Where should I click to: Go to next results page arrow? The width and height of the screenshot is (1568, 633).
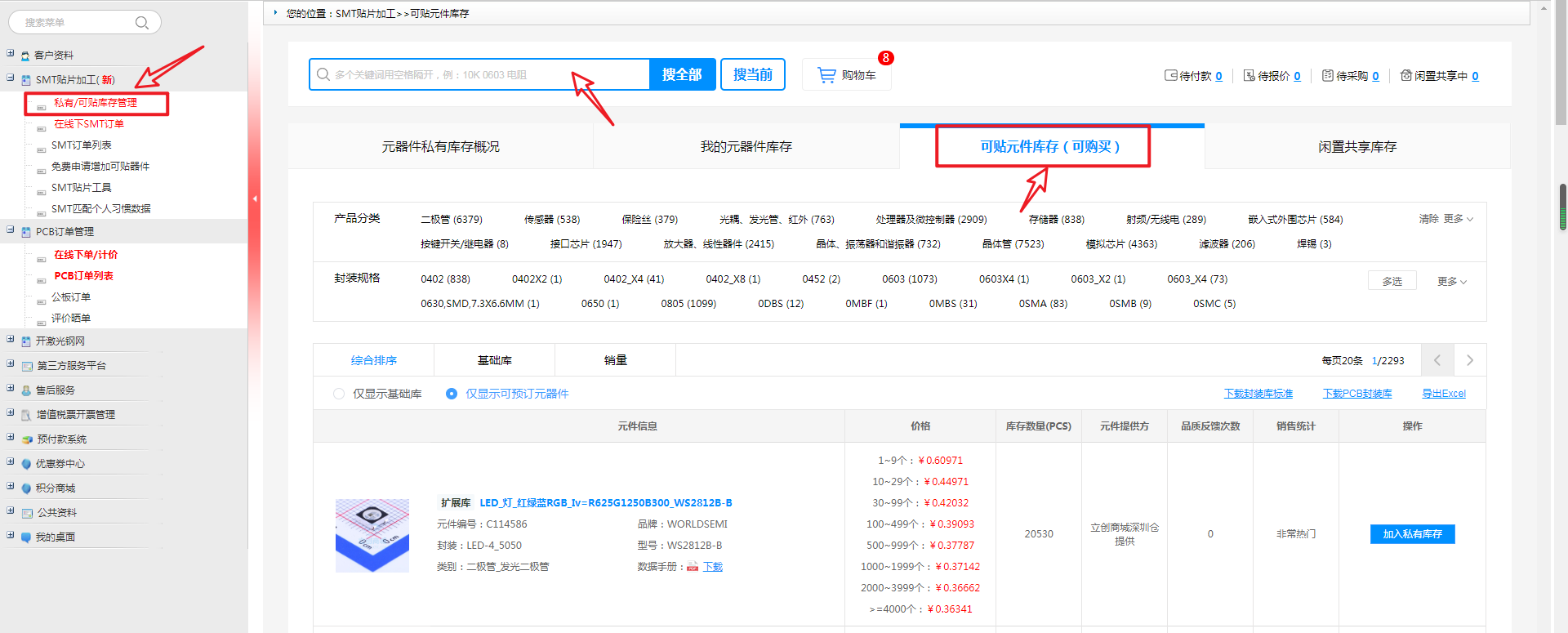[x=1470, y=360]
